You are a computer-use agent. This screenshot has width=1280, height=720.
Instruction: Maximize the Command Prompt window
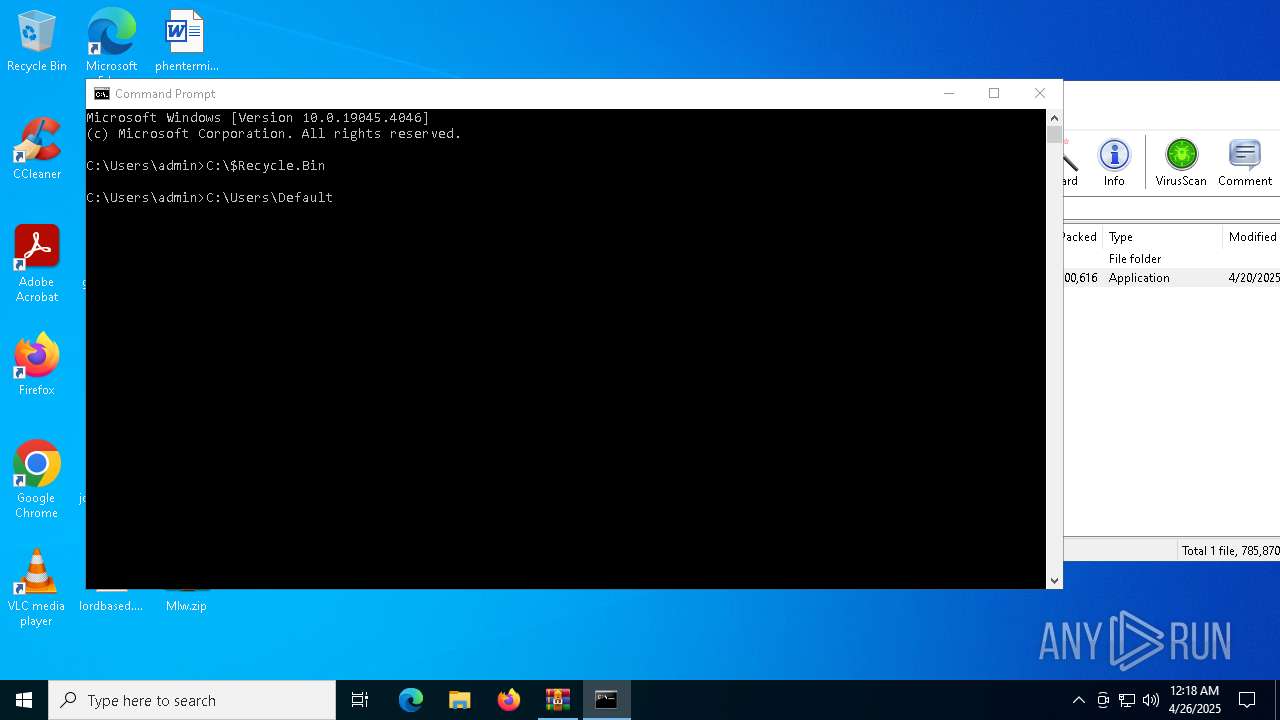click(x=994, y=93)
